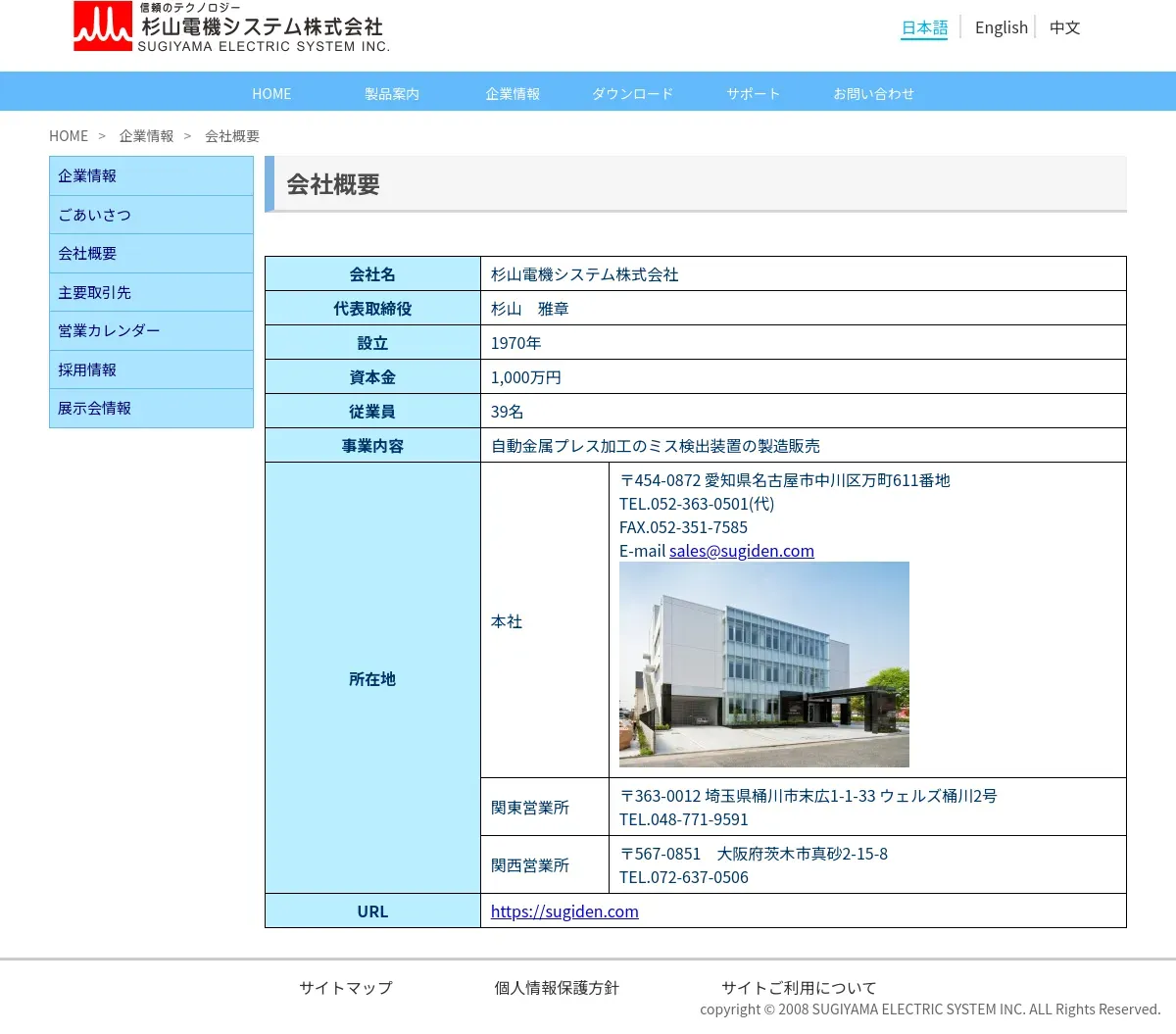This screenshot has height=1034, width=1176.
Task: Switch language to 中文
Action: tap(1064, 27)
